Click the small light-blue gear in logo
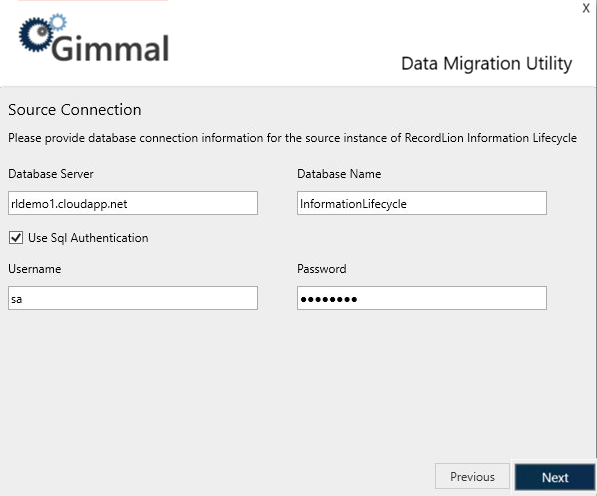The width and height of the screenshot is (597, 496). coord(58,22)
